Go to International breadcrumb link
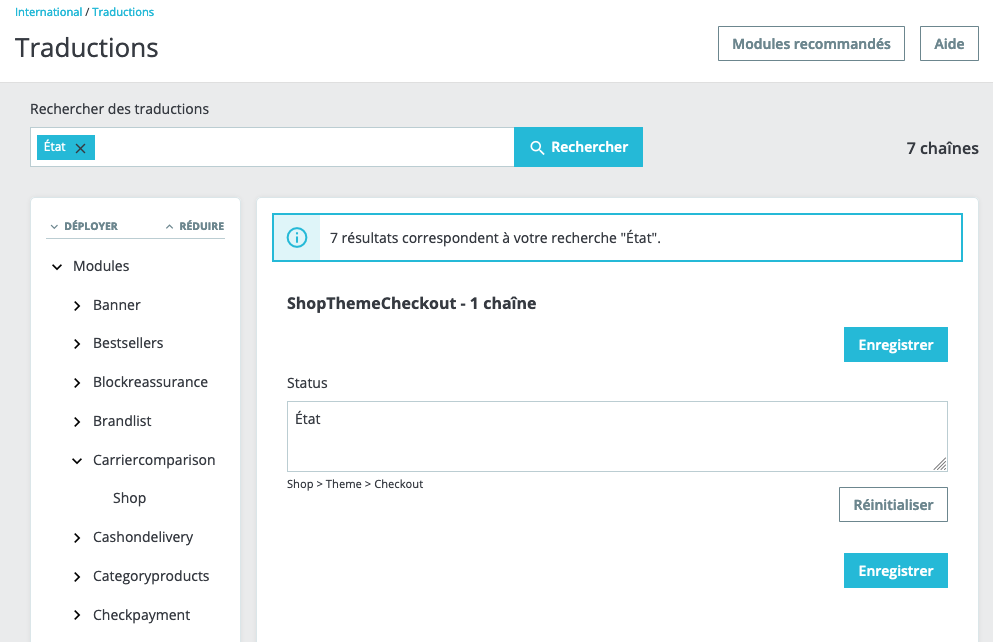 pyautogui.click(x=48, y=12)
